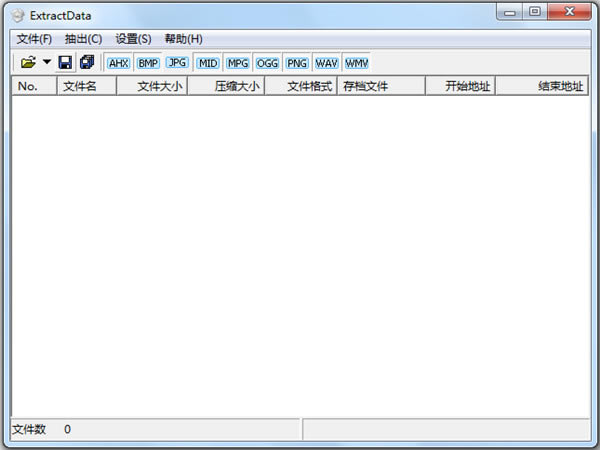Sort list by 文件大小 column header

coord(152,87)
